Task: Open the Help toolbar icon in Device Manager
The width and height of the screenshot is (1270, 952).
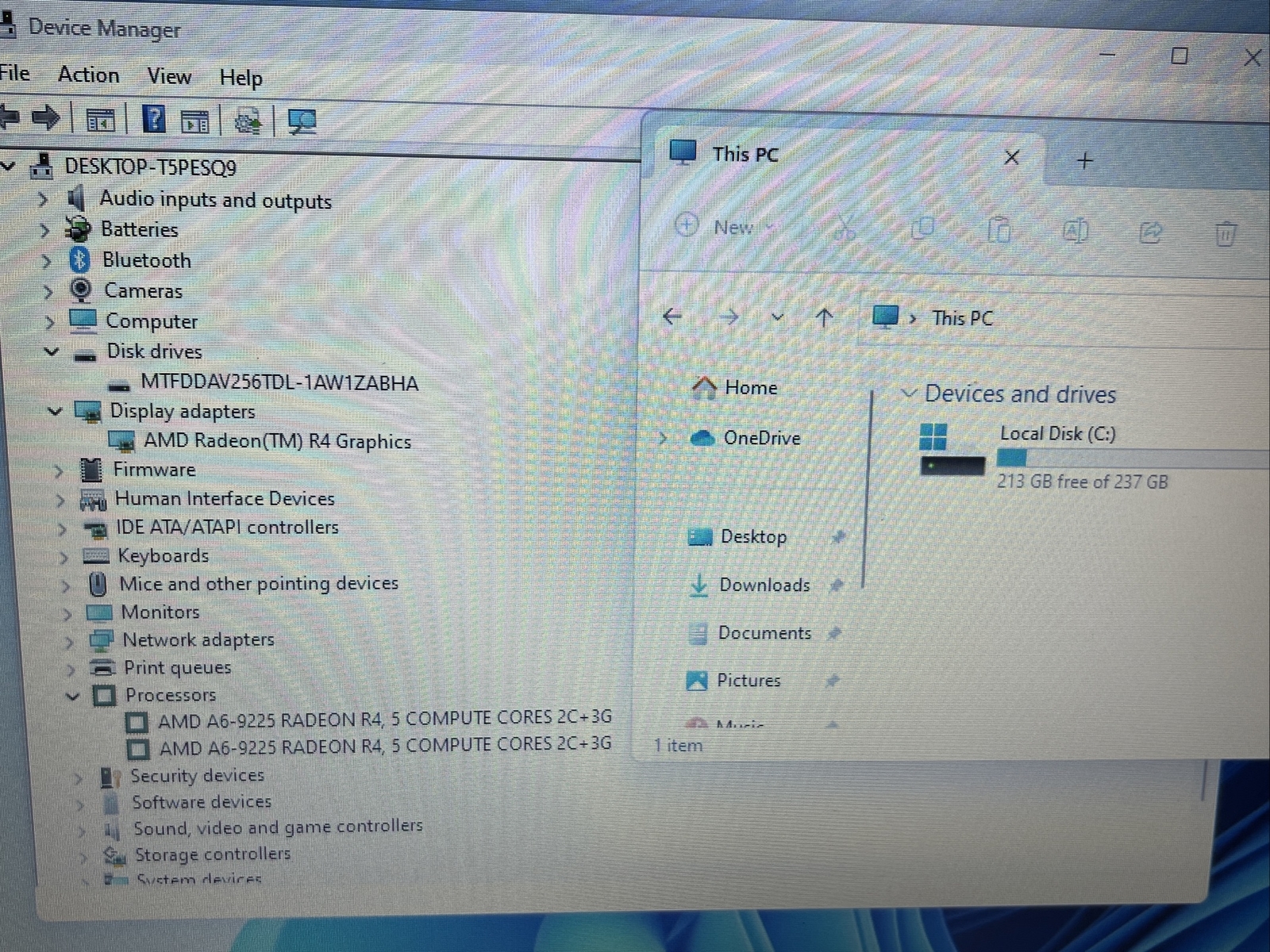Action: [x=154, y=119]
